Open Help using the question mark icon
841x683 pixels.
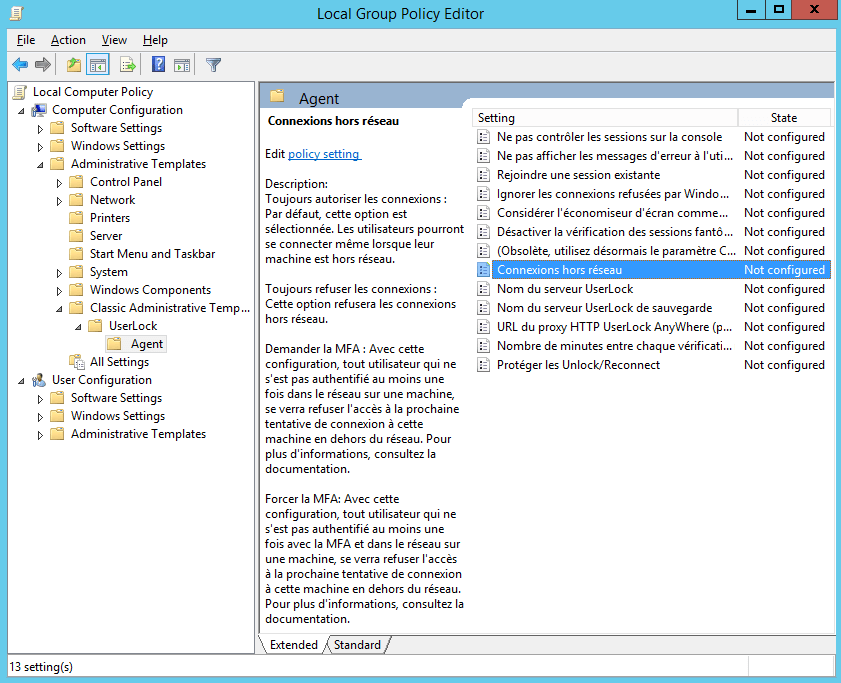point(158,65)
